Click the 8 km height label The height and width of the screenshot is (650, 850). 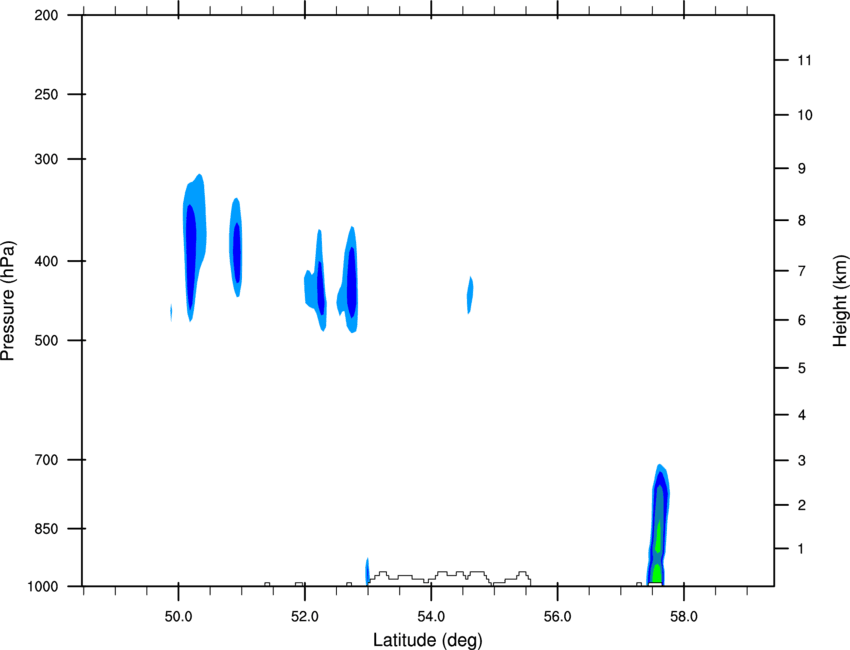point(802,221)
